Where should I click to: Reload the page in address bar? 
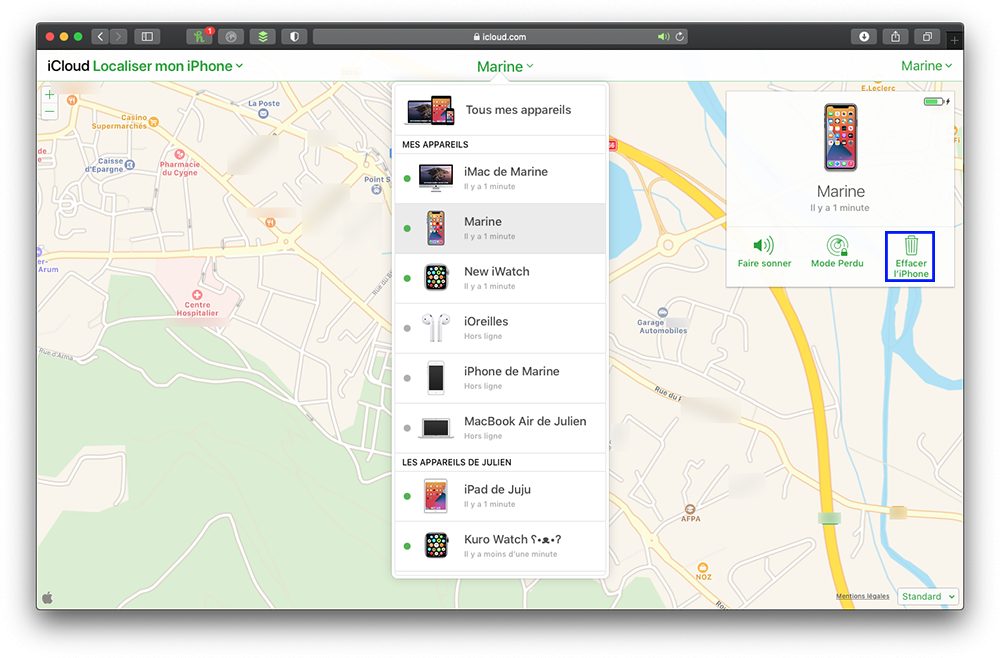coord(681,37)
